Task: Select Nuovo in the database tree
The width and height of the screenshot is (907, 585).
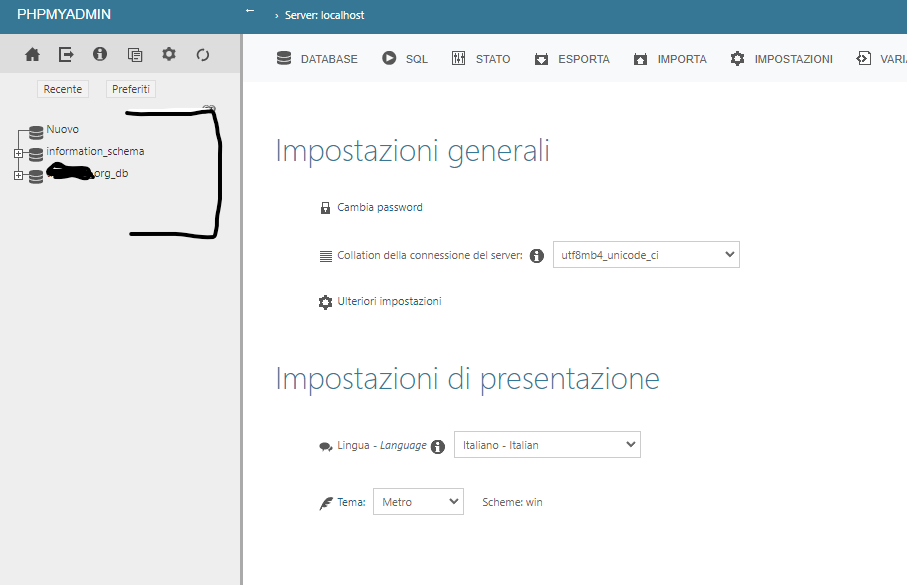Action: click(x=62, y=130)
